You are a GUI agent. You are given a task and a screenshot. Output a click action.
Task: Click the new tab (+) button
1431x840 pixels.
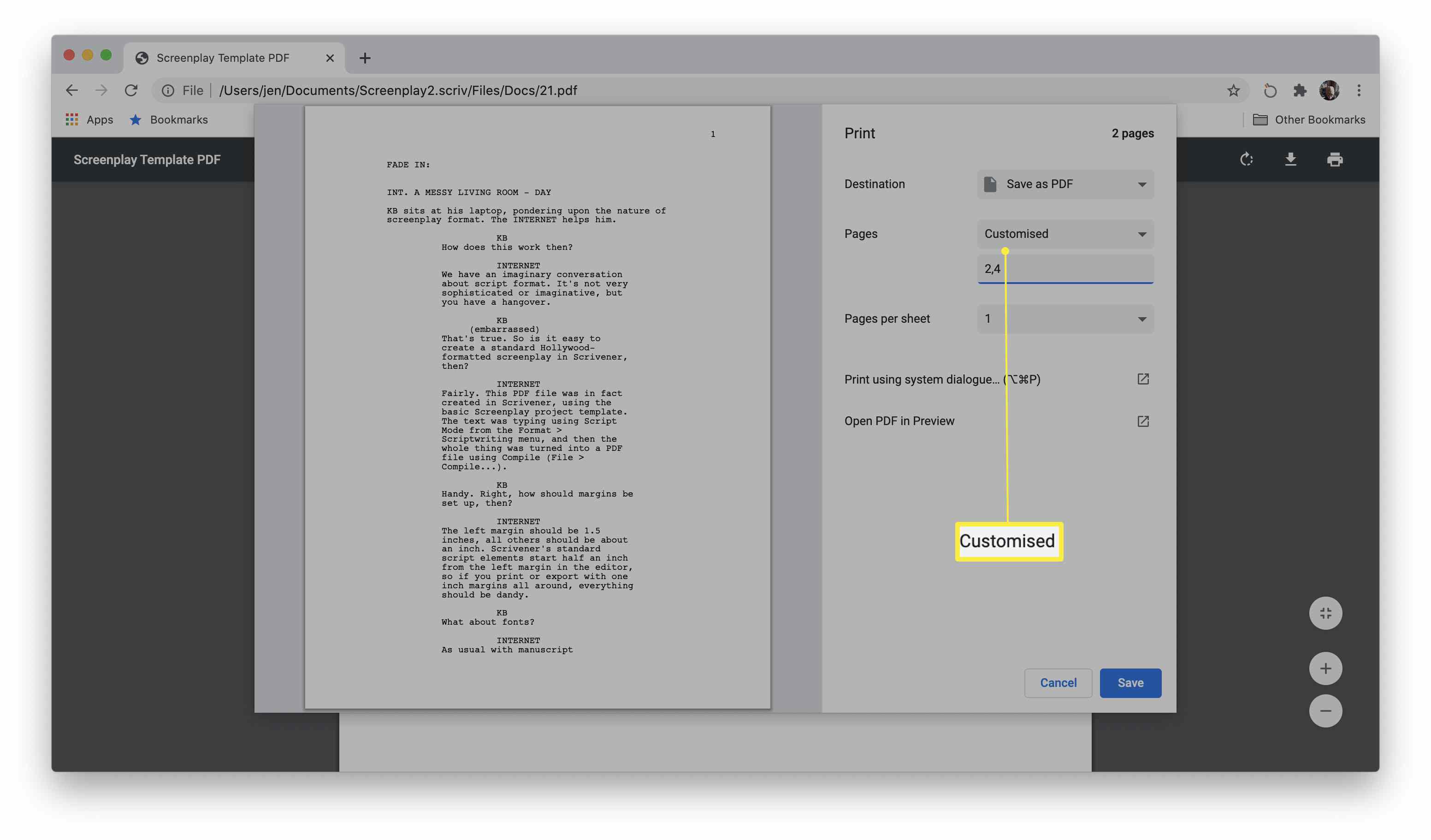click(364, 57)
